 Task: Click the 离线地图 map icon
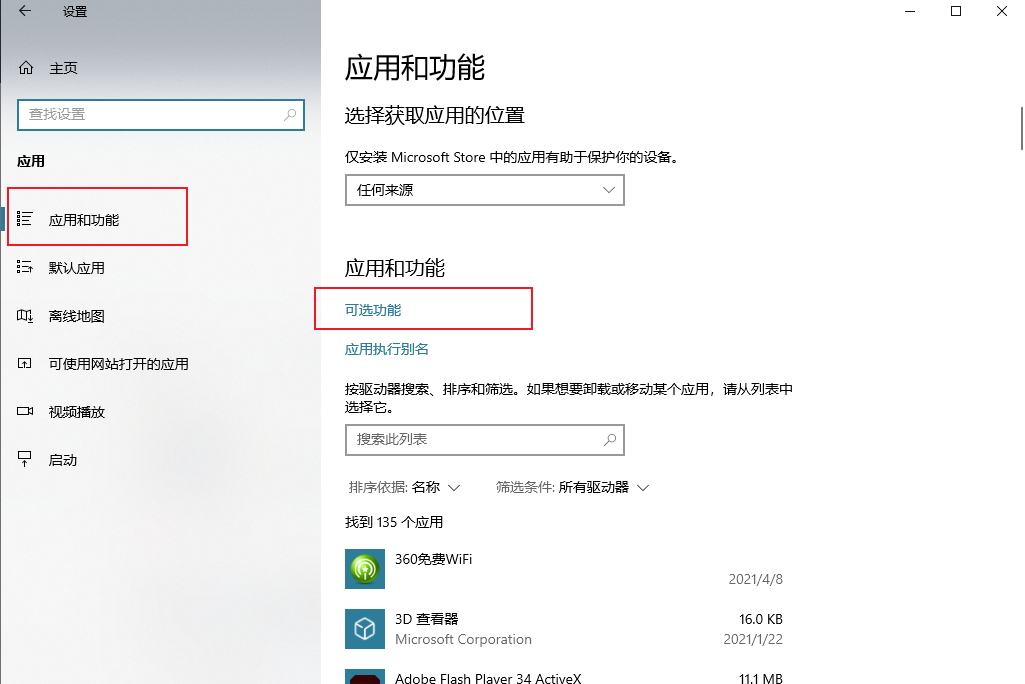coord(25,316)
